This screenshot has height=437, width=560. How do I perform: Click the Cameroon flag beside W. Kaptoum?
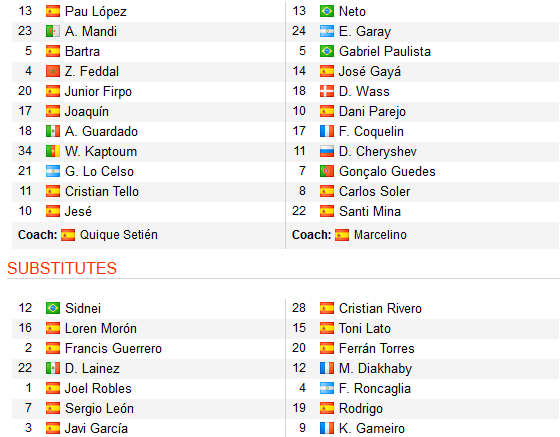[53, 151]
